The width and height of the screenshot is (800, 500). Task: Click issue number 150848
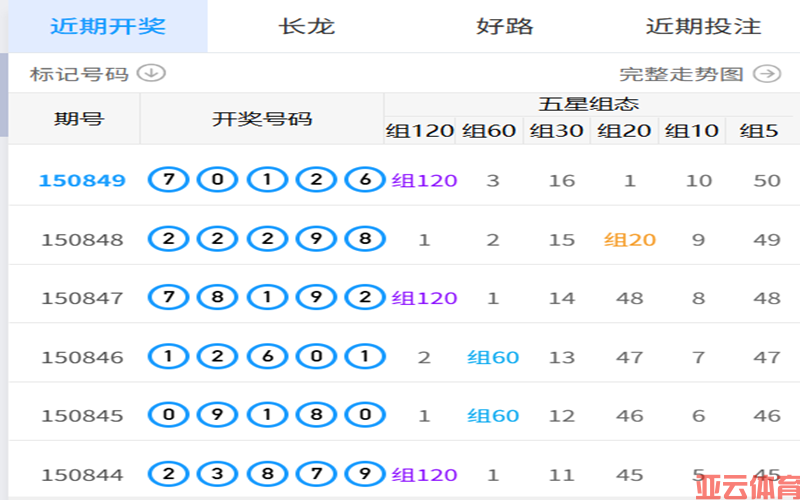coord(82,239)
